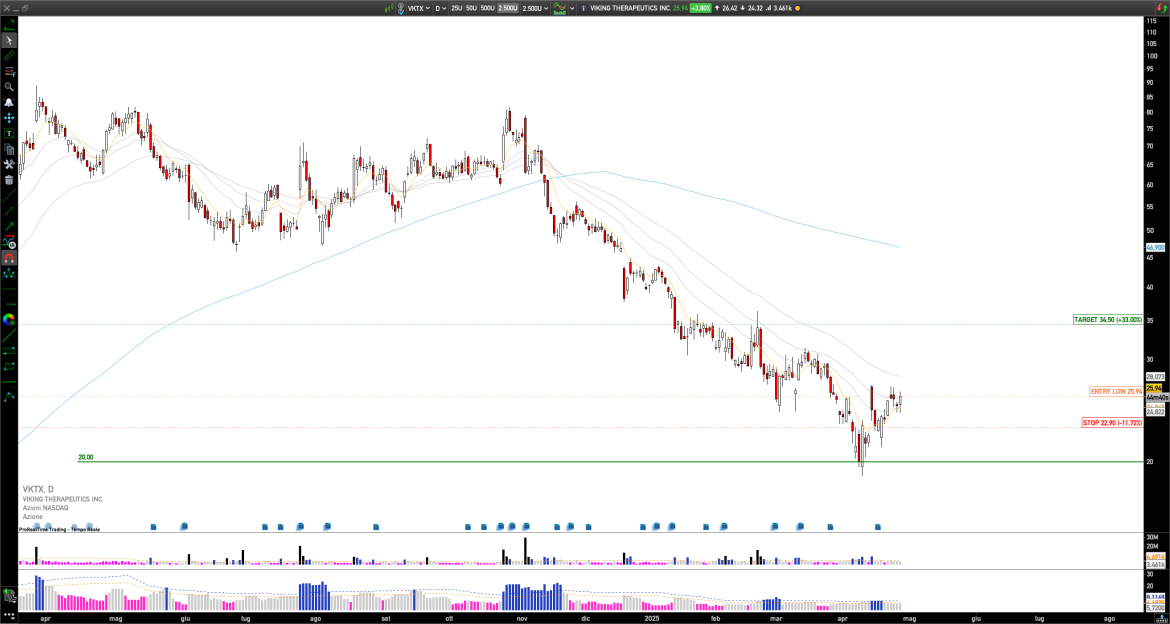This screenshot has width=1170, height=624.
Task: Open the wrench and screwdriver settings icon
Action: [9, 164]
